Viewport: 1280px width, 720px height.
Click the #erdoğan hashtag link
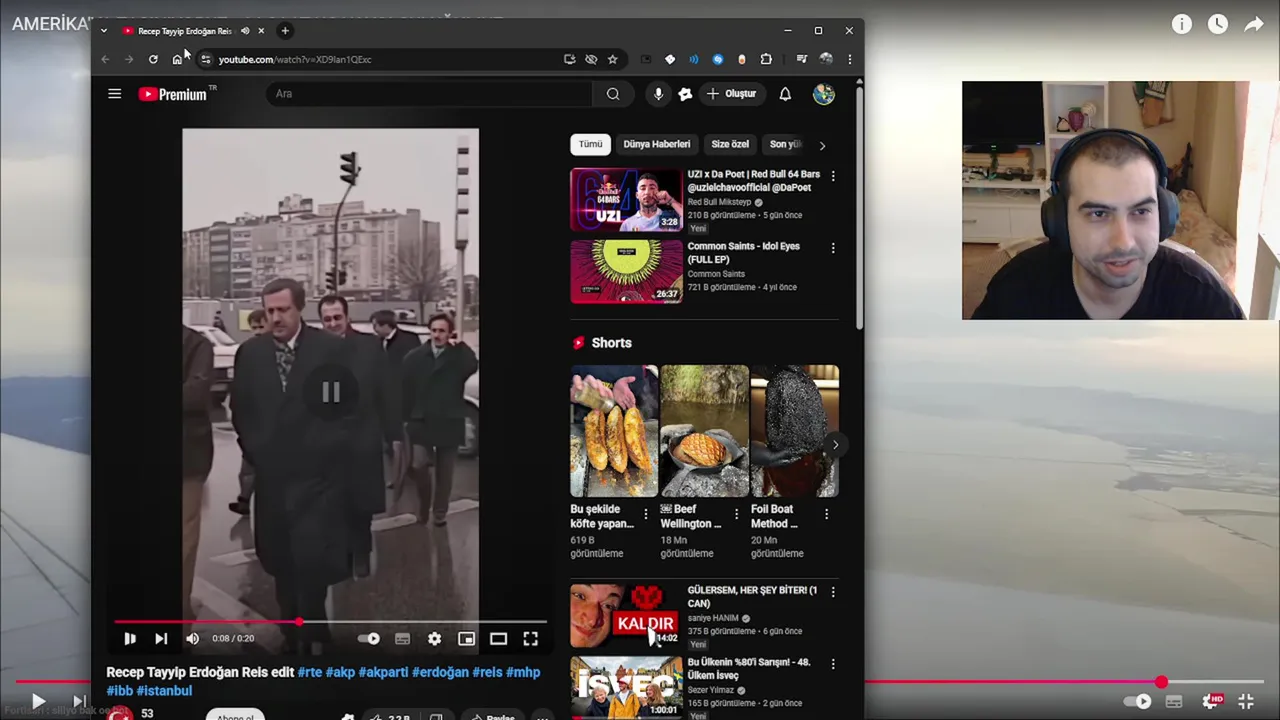(440, 672)
